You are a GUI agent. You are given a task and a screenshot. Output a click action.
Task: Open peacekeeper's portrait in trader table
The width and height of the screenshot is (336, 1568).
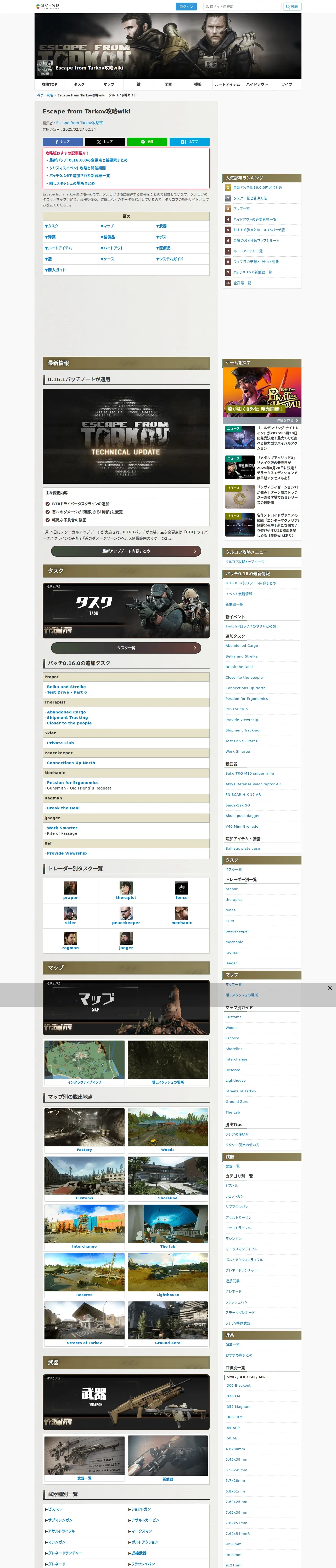coord(126,913)
